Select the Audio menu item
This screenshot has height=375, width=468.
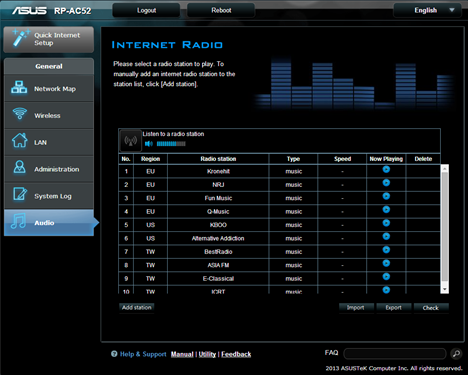[49, 223]
